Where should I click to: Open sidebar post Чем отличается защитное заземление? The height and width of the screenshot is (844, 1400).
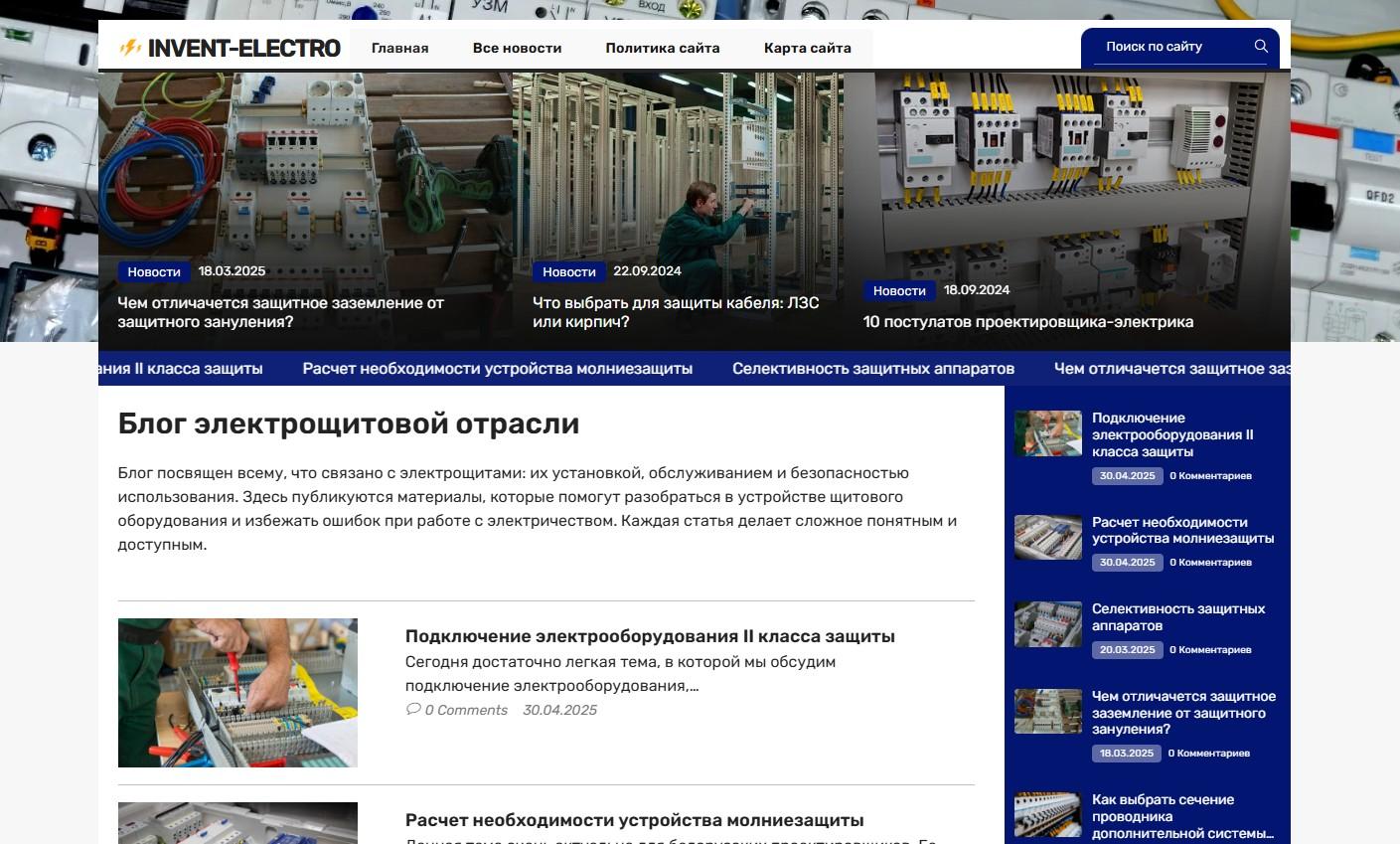tap(1183, 713)
